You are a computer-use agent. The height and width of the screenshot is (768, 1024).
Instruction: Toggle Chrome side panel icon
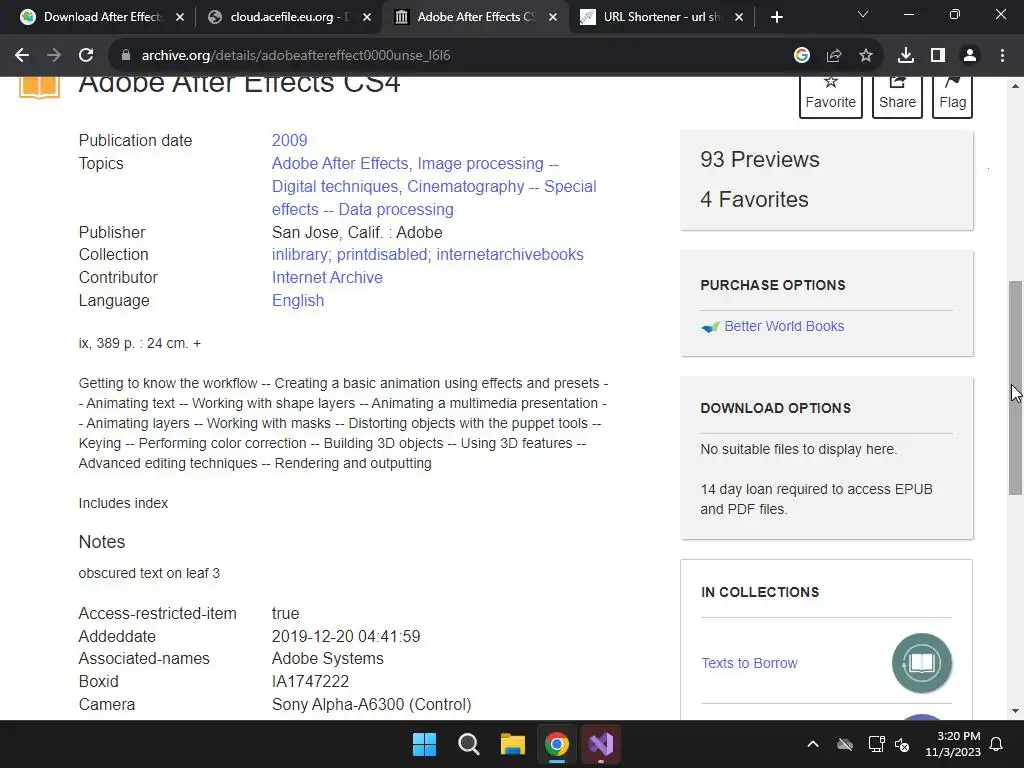tap(938, 56)
